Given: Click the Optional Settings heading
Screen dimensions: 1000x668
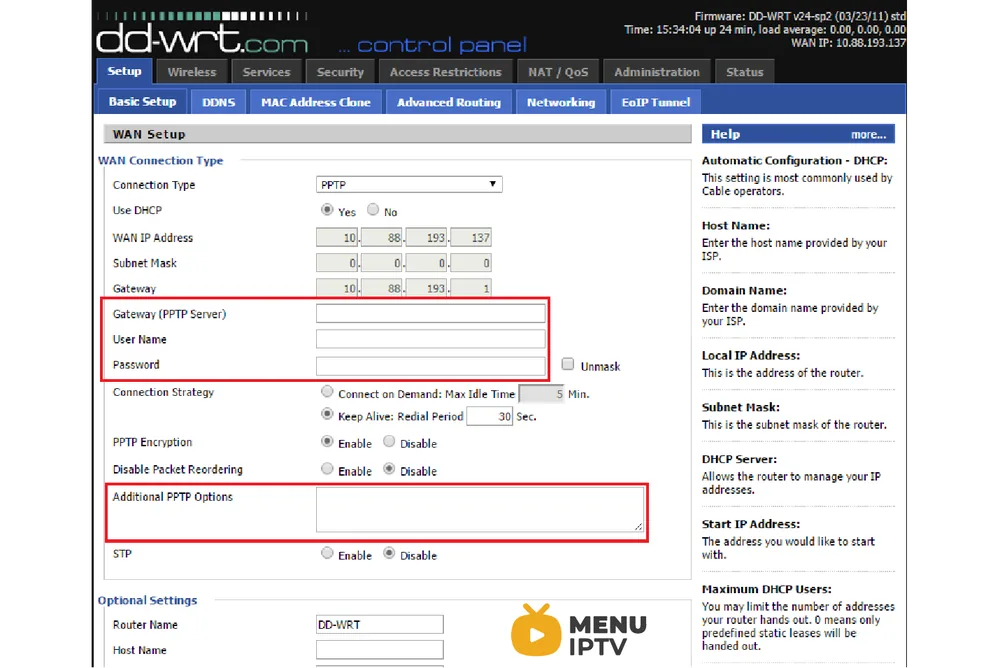Looking at the screenshot, I should click(x=147, y=600).
